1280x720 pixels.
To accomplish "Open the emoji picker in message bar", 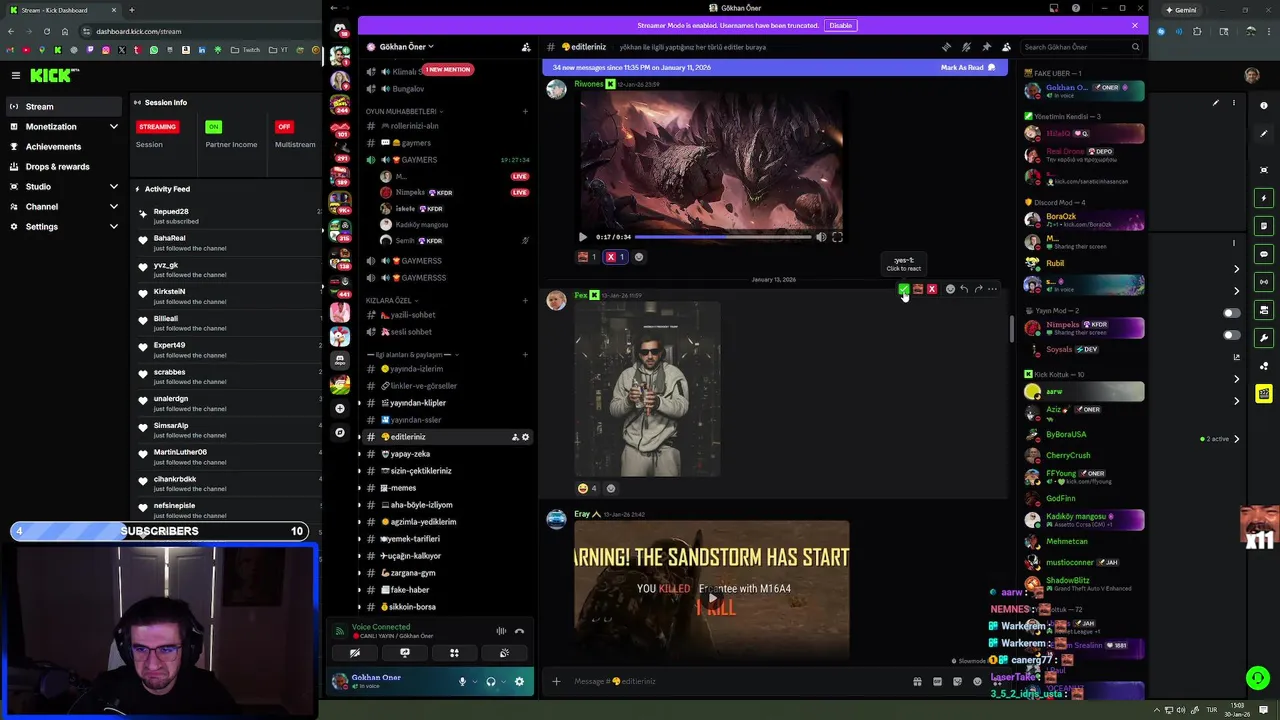I will click(977, 682).
